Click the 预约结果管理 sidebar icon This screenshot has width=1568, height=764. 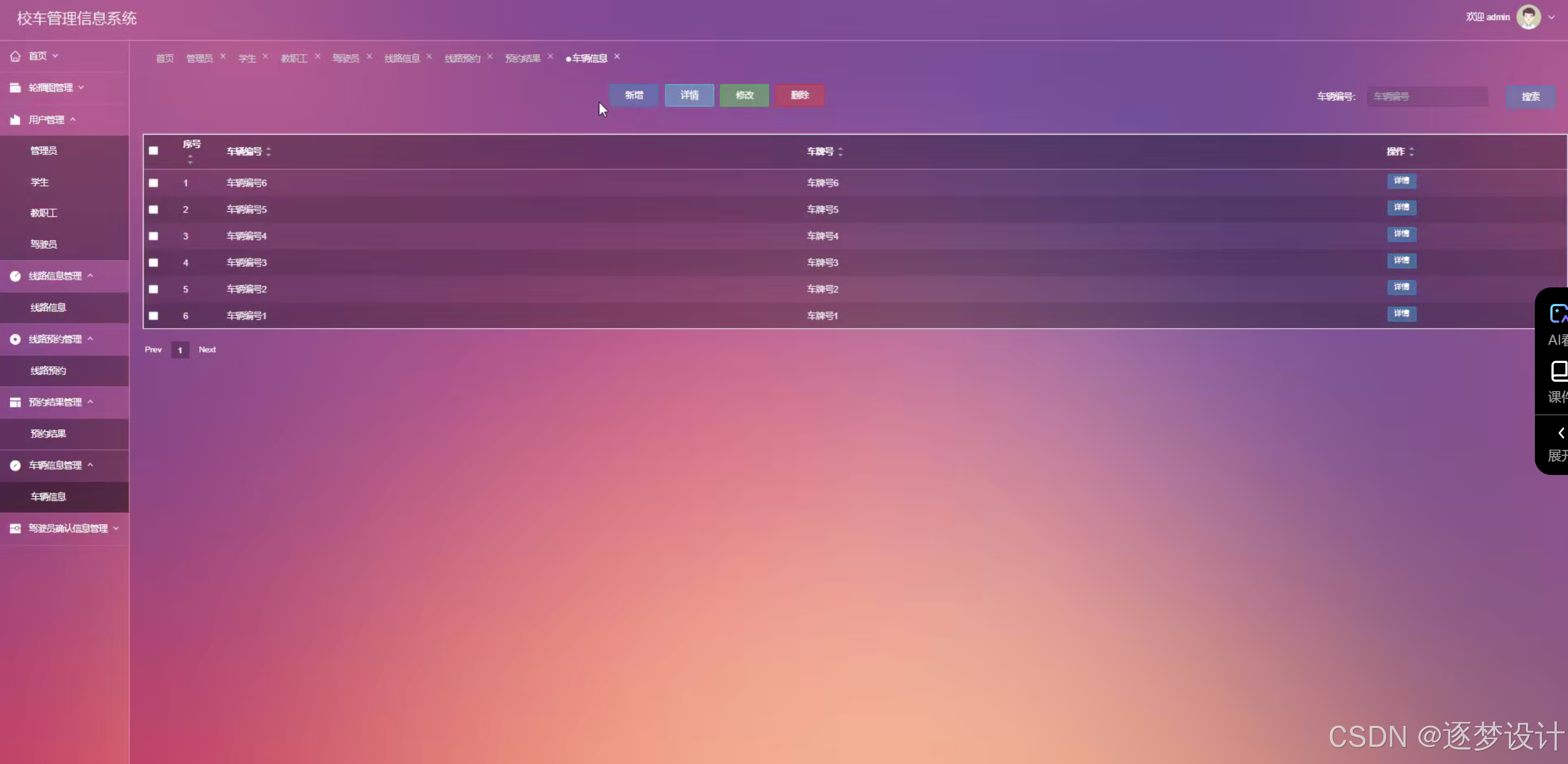15,402
